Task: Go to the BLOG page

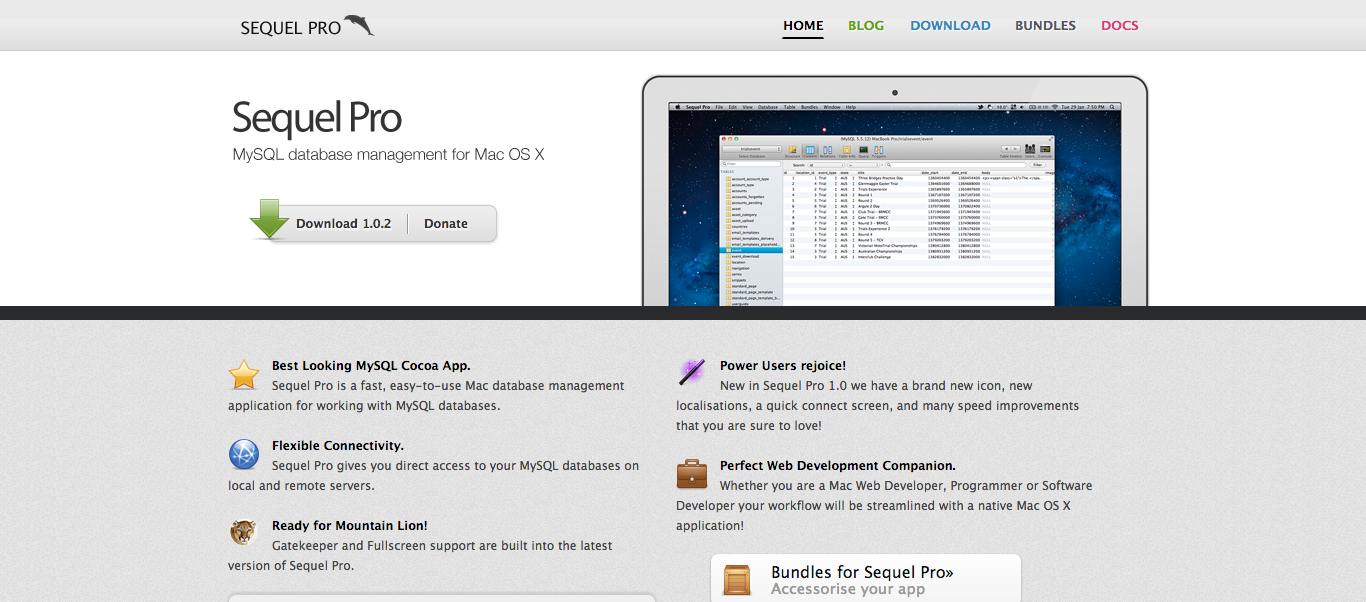Action: (866, 26)
